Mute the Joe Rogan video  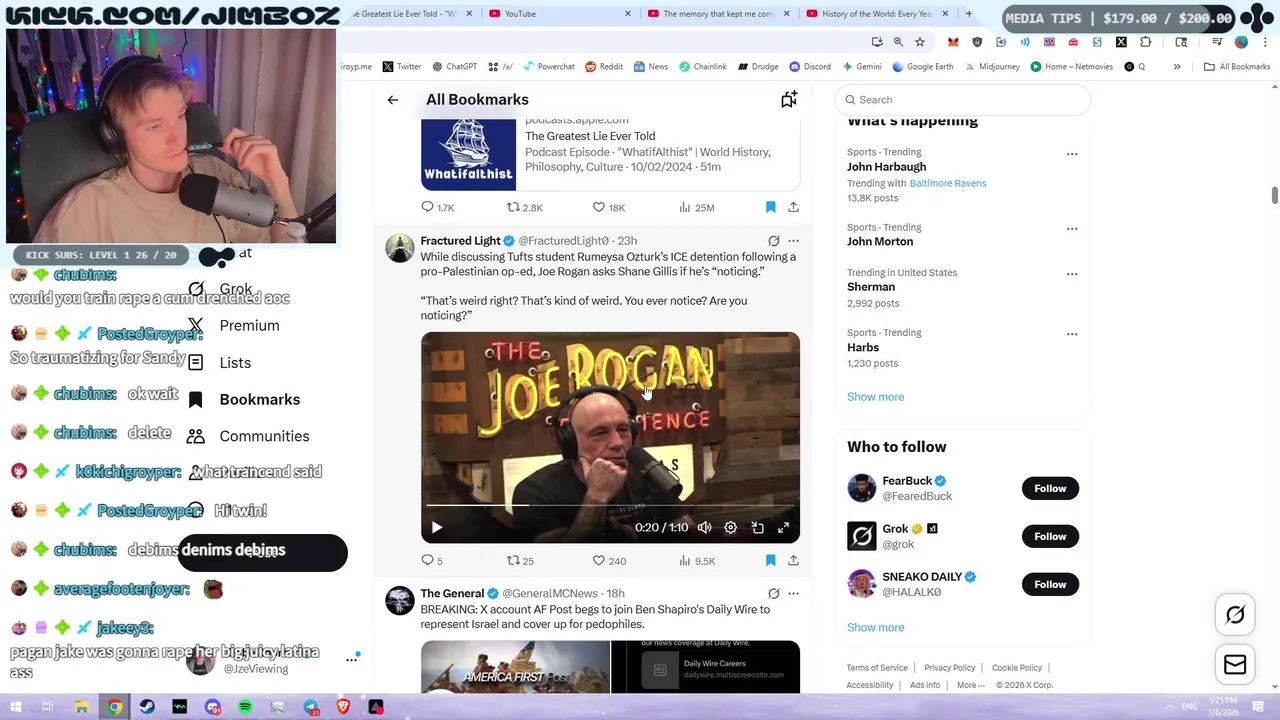704,527
